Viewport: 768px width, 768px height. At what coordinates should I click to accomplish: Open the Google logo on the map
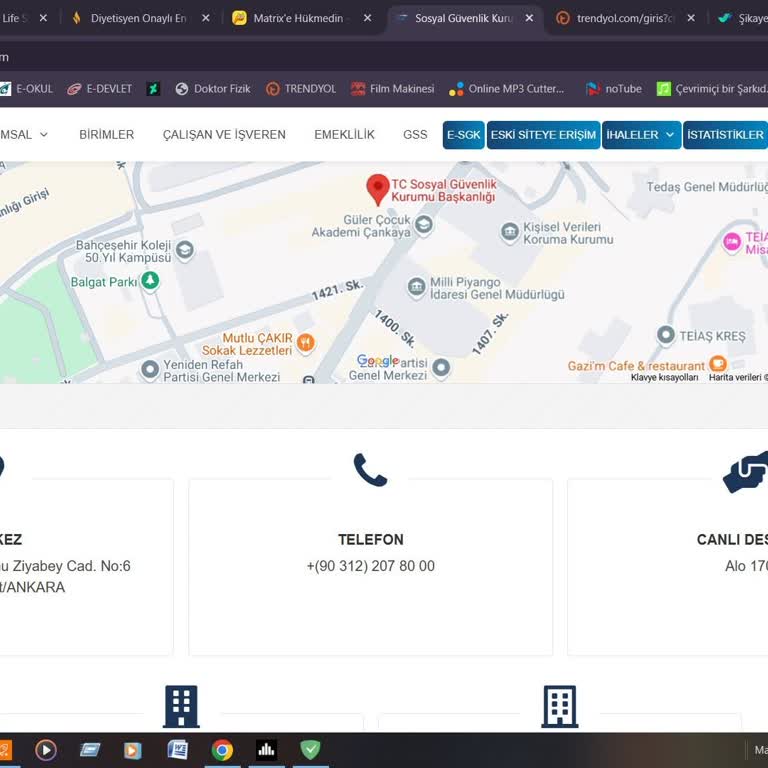pyautogui.click(x=378, y=361)
